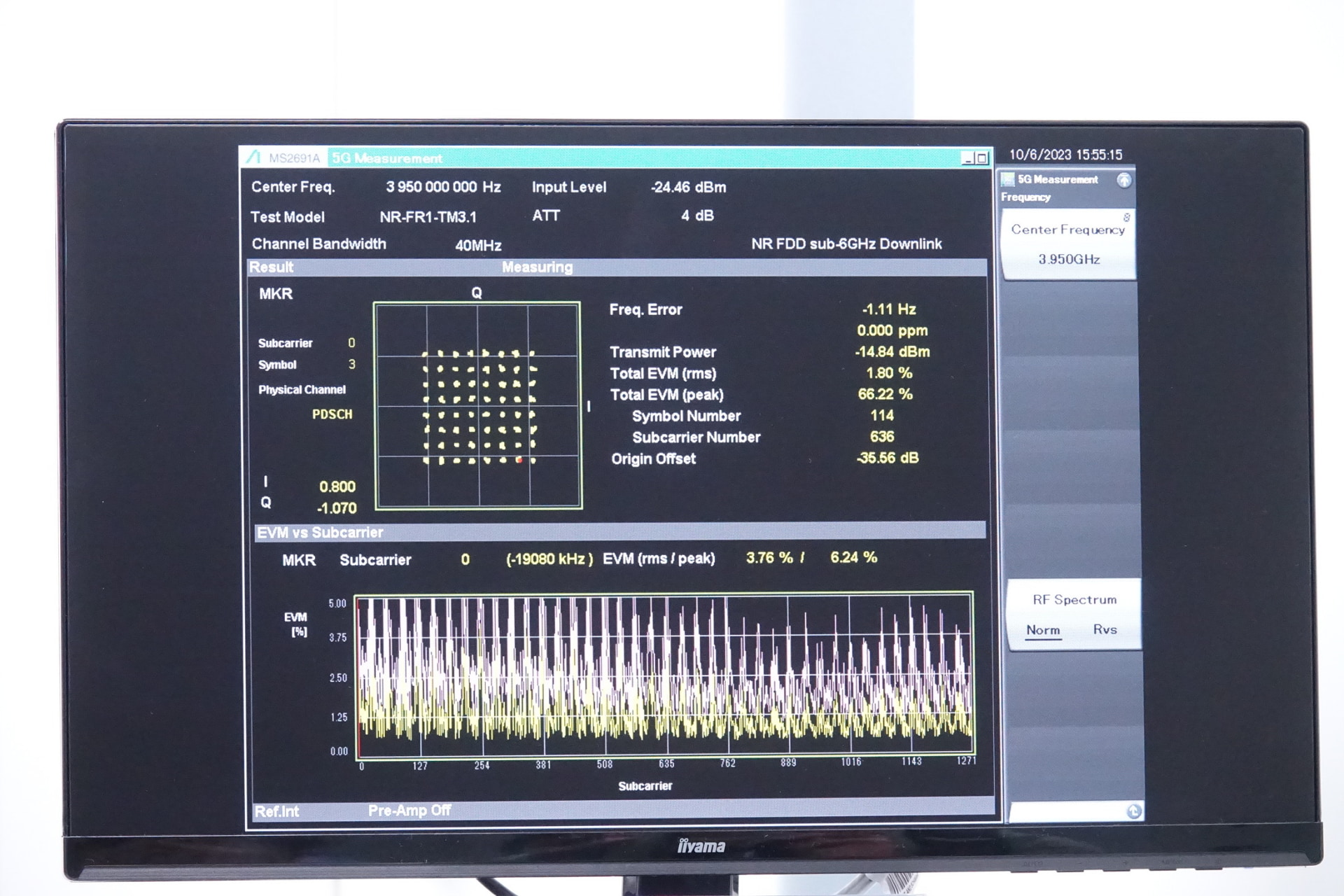Select the NR-FR1-TM3.1 Test Model value

[428, 217]
